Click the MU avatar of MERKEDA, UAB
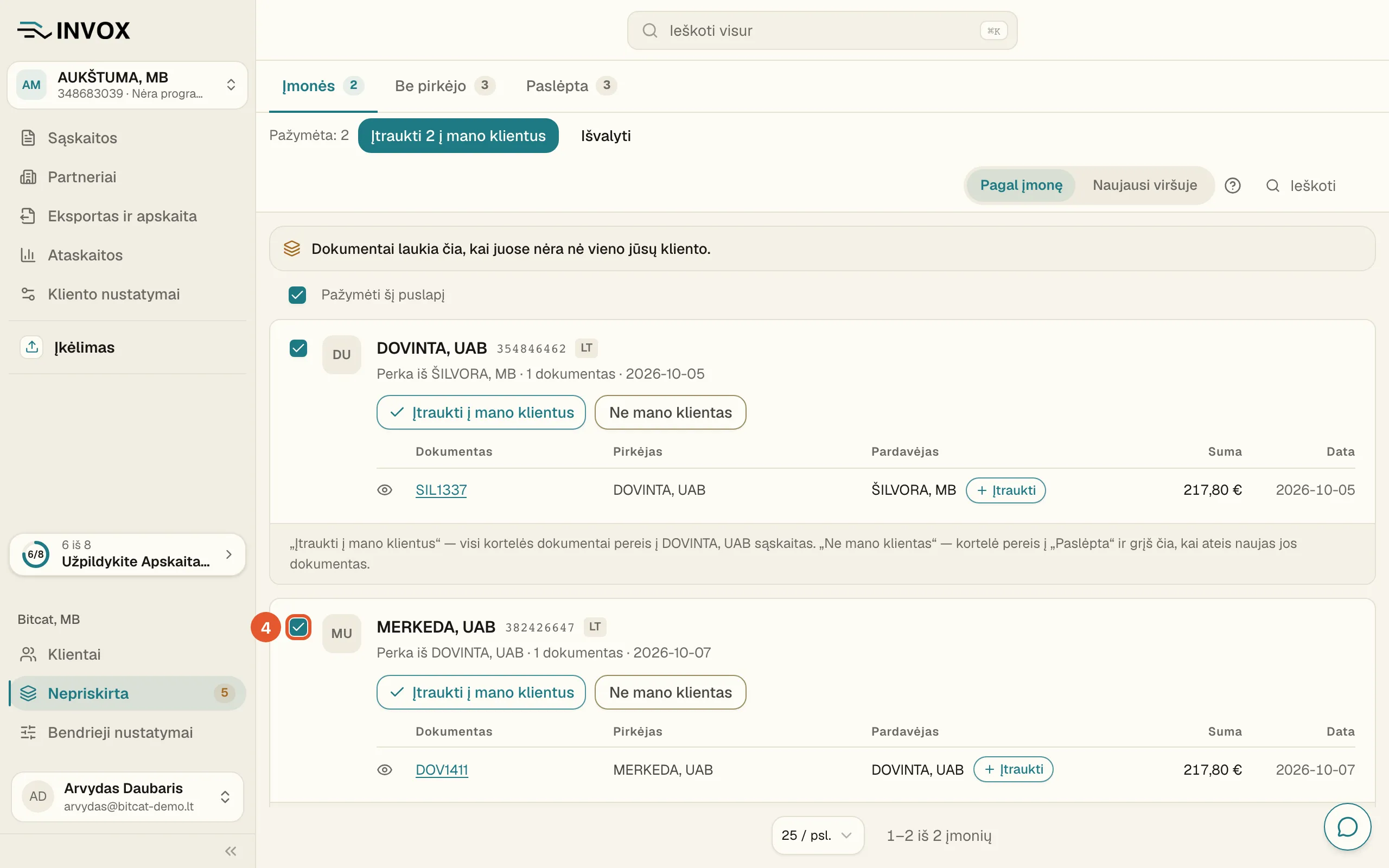Screen dimensions: 1389x868 point(341,634)
